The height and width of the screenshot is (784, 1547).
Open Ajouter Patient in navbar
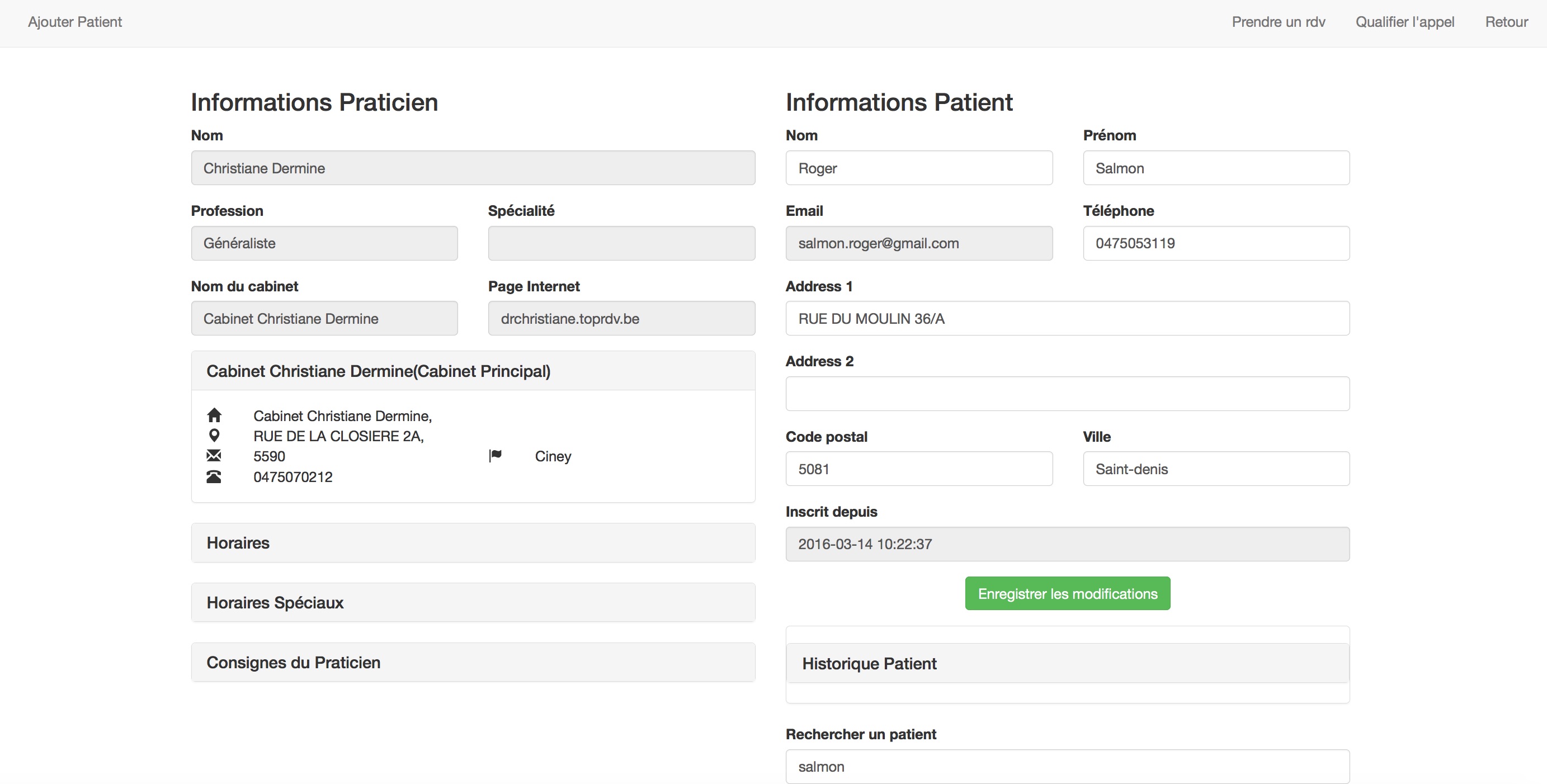(x=75, y=22)
